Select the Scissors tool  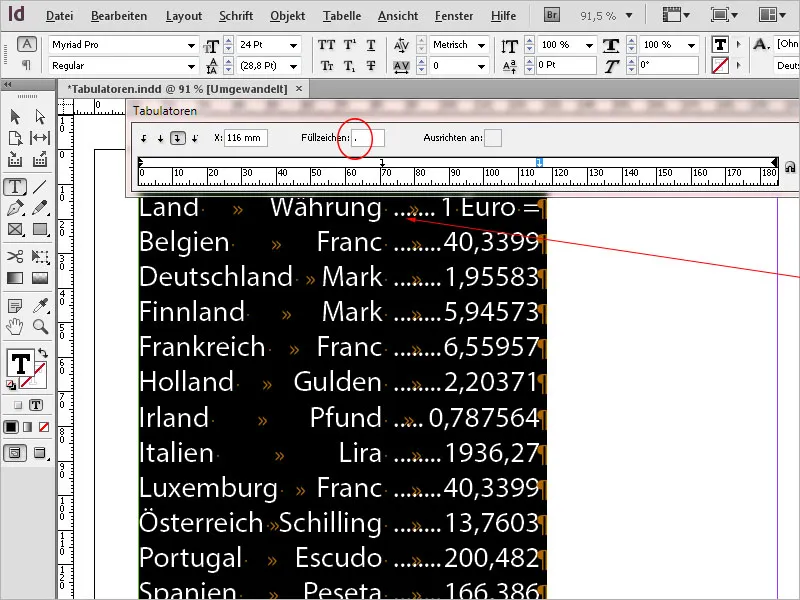tap(14, 257)
